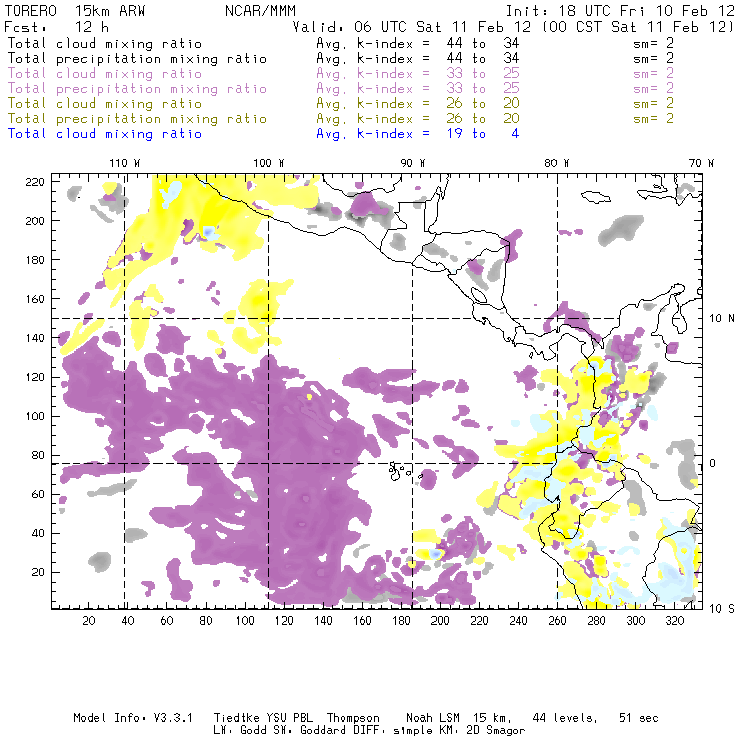Click the x-axis tick label '300'

click(636, 621)
